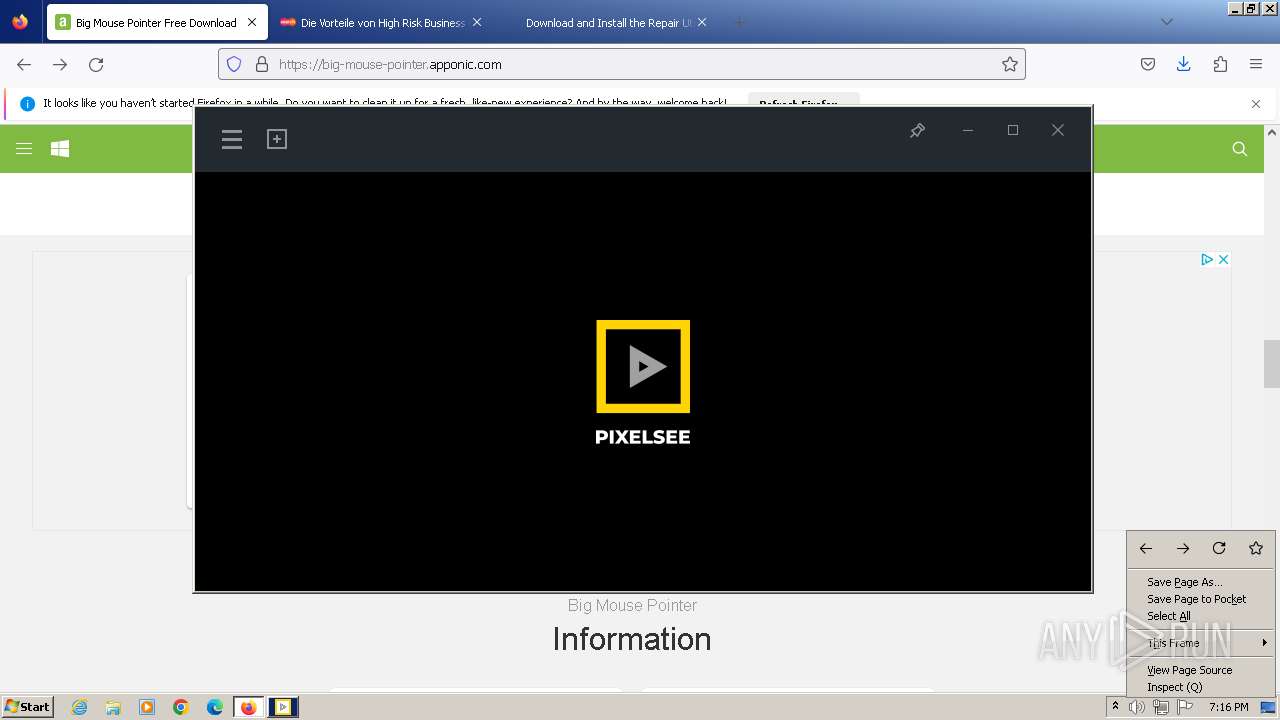This screenshot has height=720, width=1280.
Task: Click the AdChoices triangle icon
Action: pos(1207,259)
